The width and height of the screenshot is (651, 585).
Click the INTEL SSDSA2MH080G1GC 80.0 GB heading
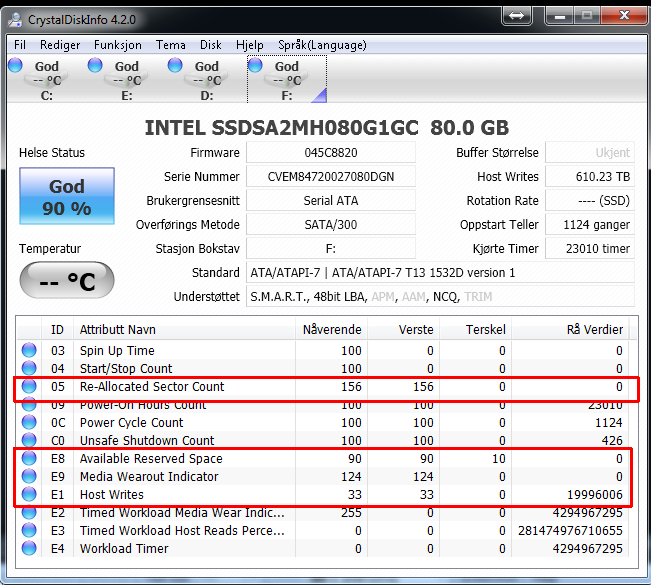[327, 127]
